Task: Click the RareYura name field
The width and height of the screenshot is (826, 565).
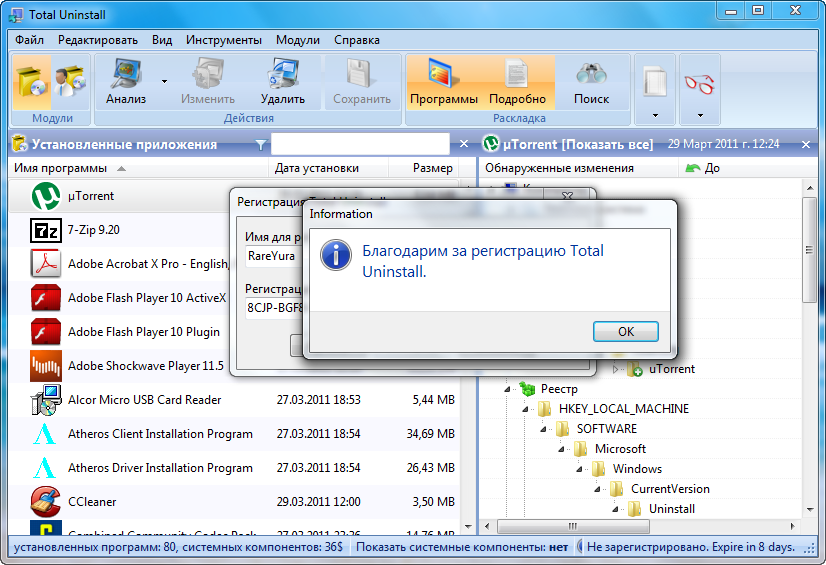Action: click(274, 256)
